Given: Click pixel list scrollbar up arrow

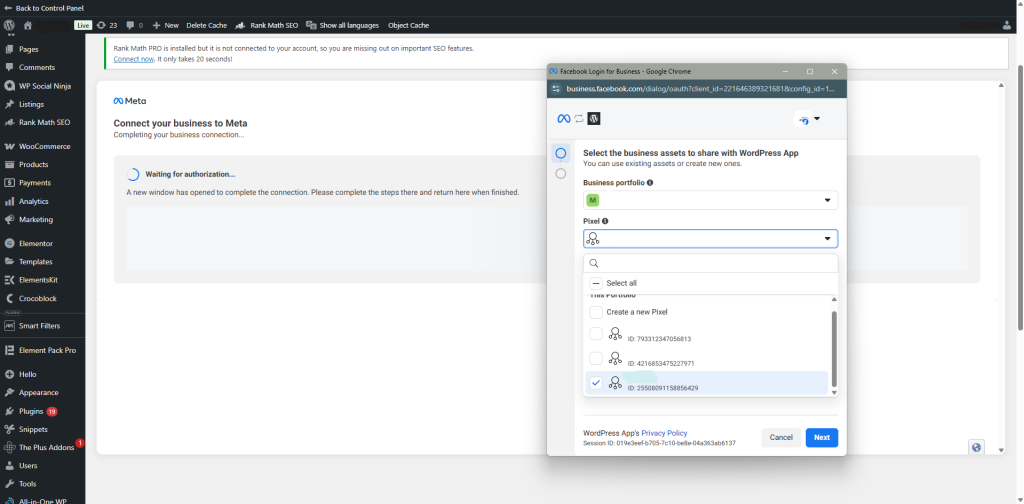Looking at the screenshot, I should 833,299.
